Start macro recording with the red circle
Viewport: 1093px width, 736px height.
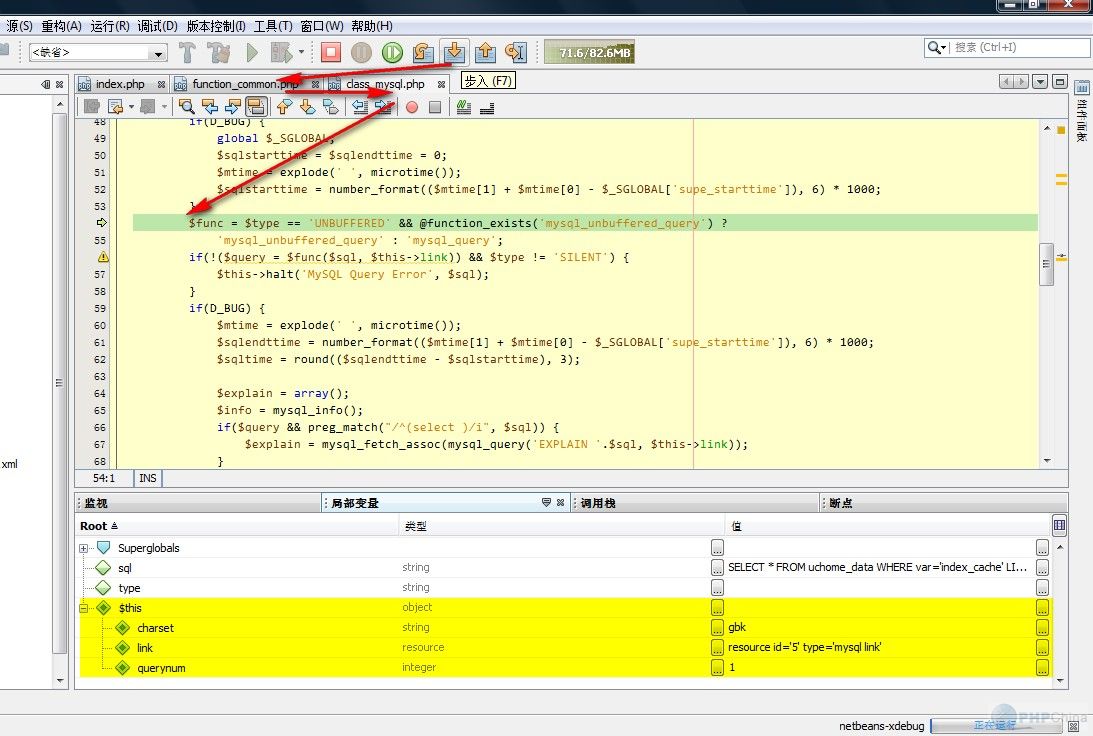pyautogui.click(x=411, y=107)
